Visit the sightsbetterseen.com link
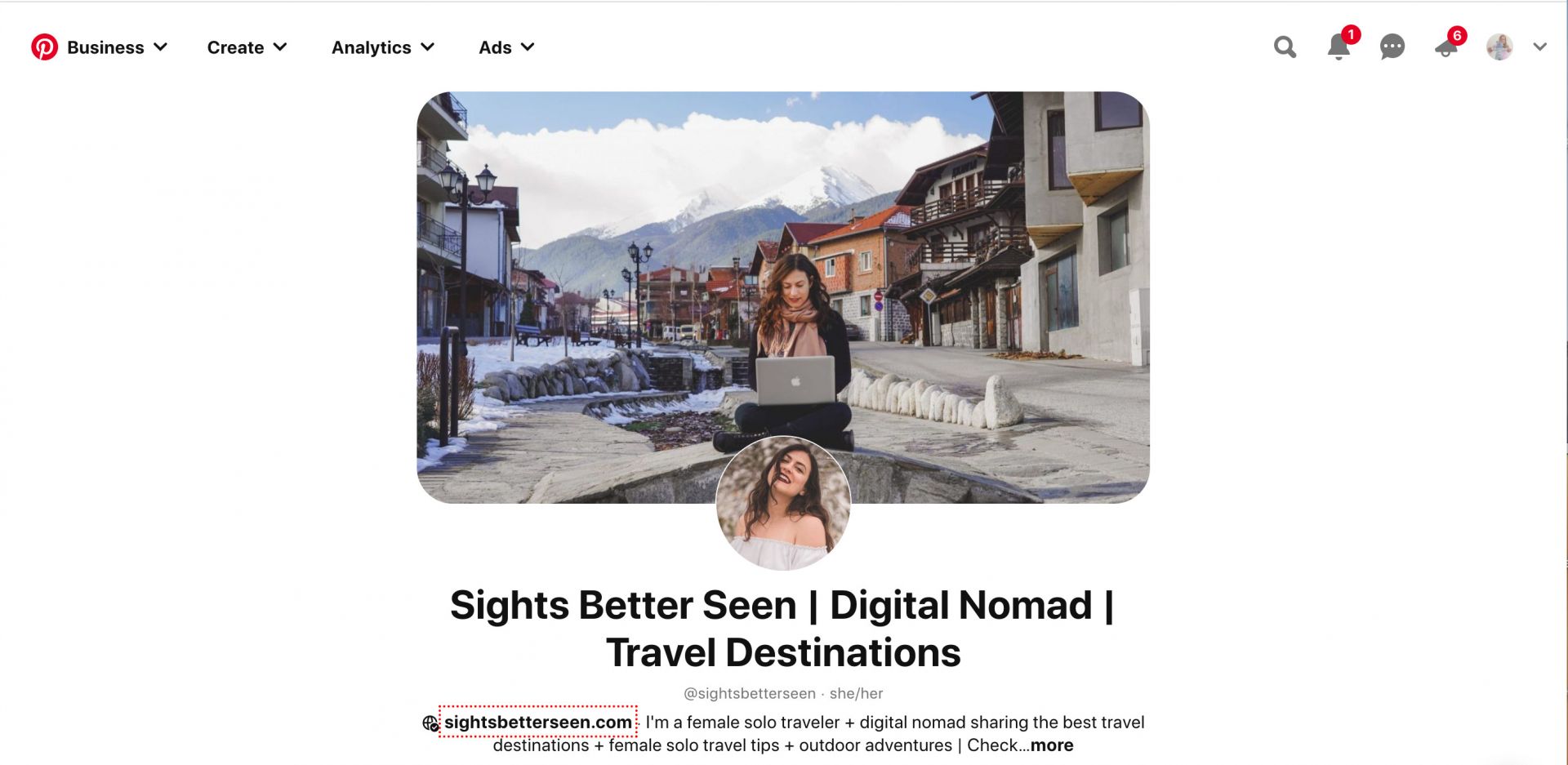This screenshot has height=765, width=1568. click(x=538, y=723)
